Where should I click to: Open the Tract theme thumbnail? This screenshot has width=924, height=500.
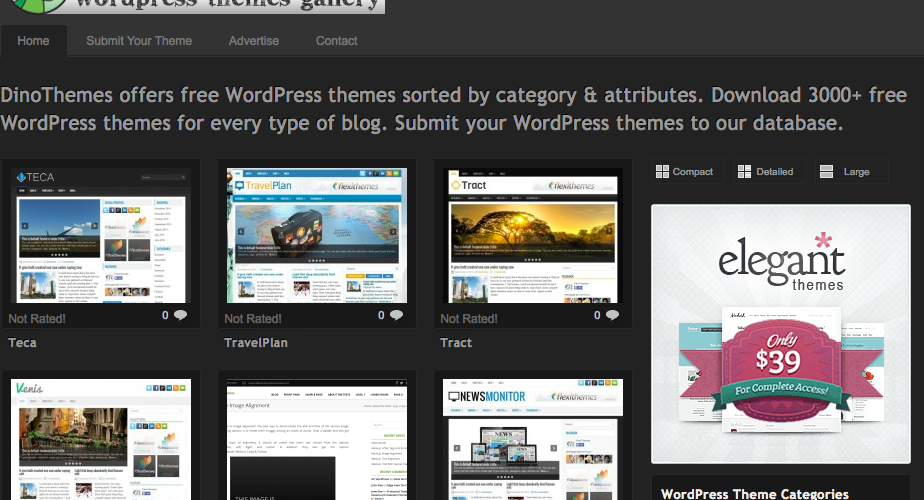coord(533,236)
